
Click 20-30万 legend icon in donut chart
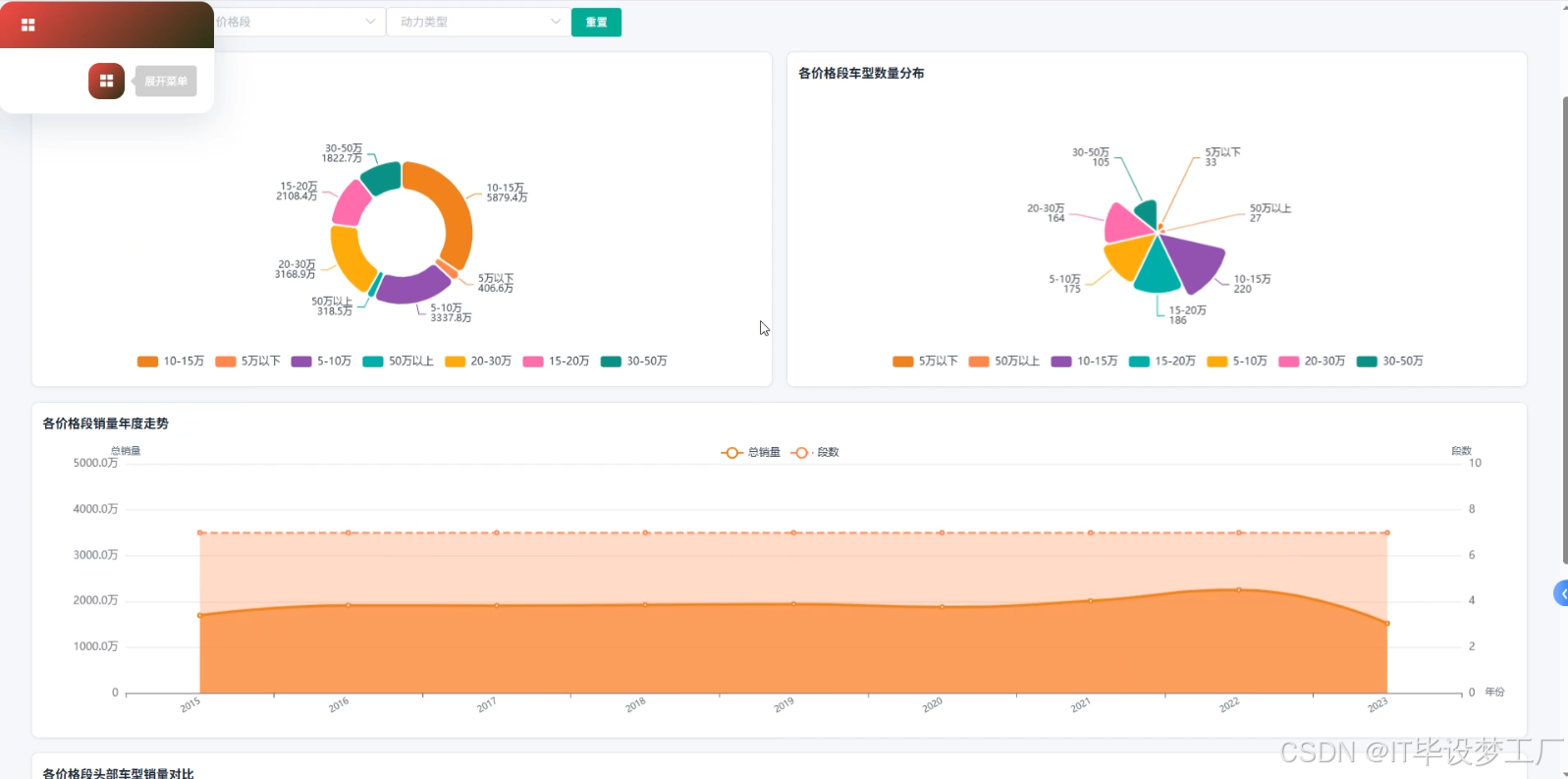(x=455, y=362)
